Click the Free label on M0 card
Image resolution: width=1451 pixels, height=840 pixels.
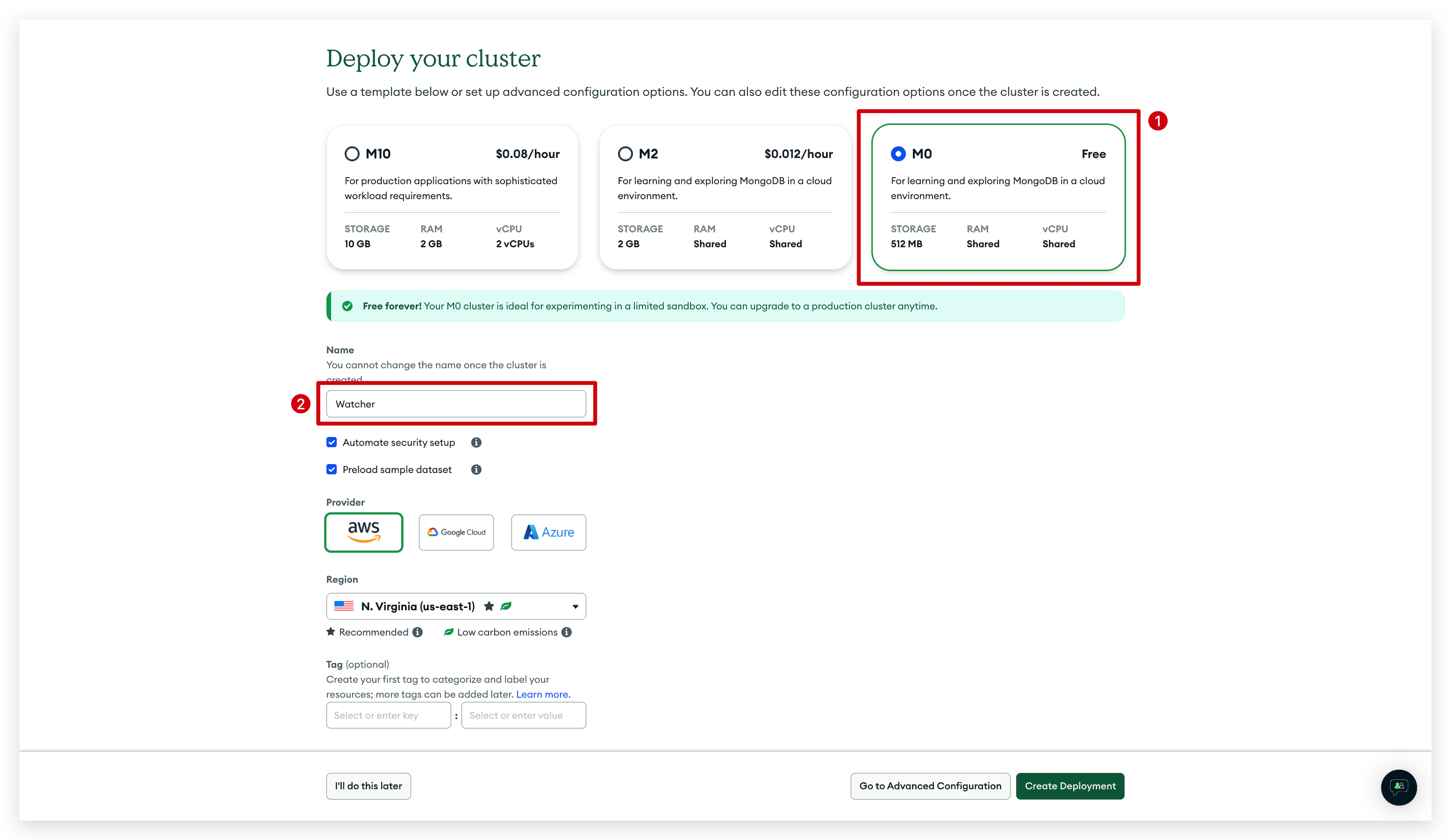click(x=1094, y=154)
